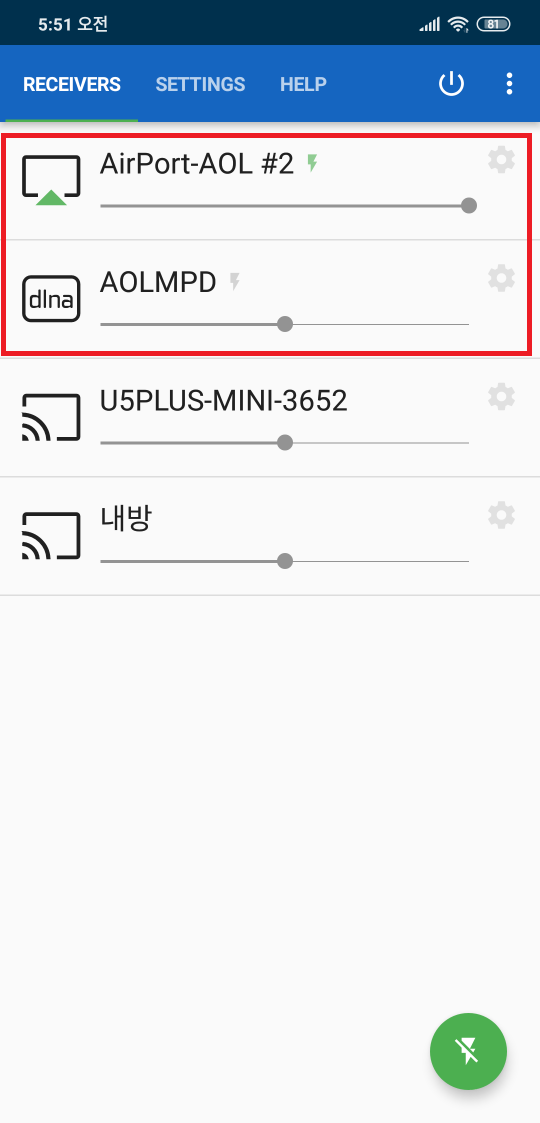Open settings gear for AOLMPD
Screen dimensions: 540x1123
coord(501,278)
